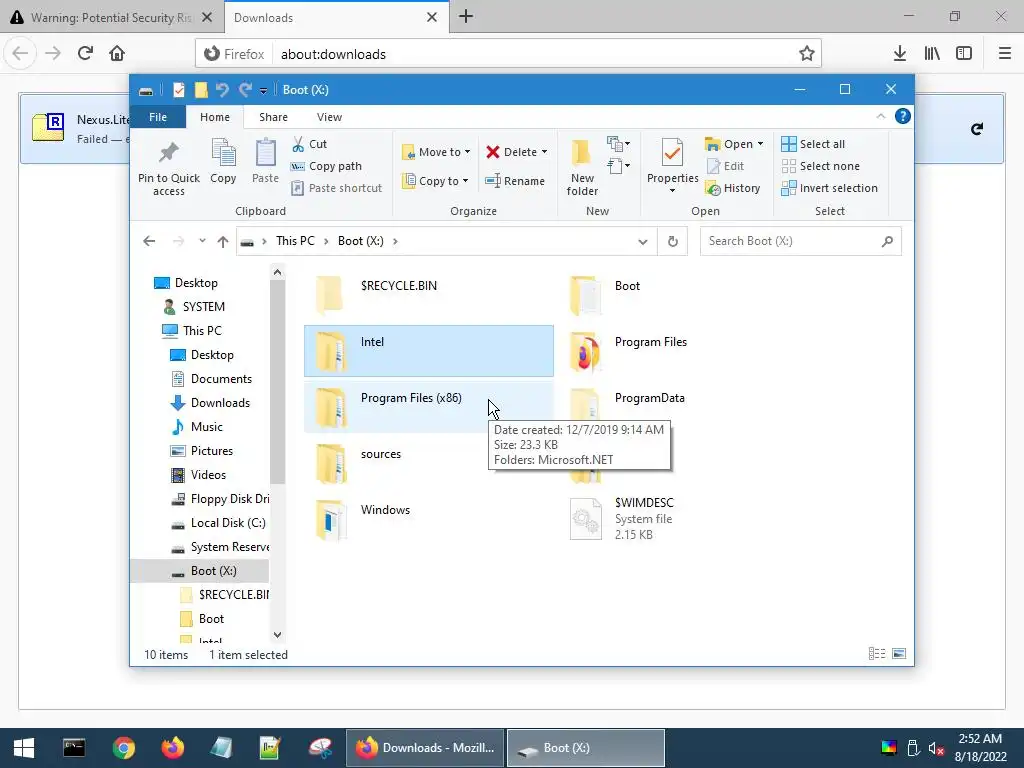The image size is (1024, 768).
Task: Open Customize Quick Access Toolbar dropdown
Action: [263, 90]
